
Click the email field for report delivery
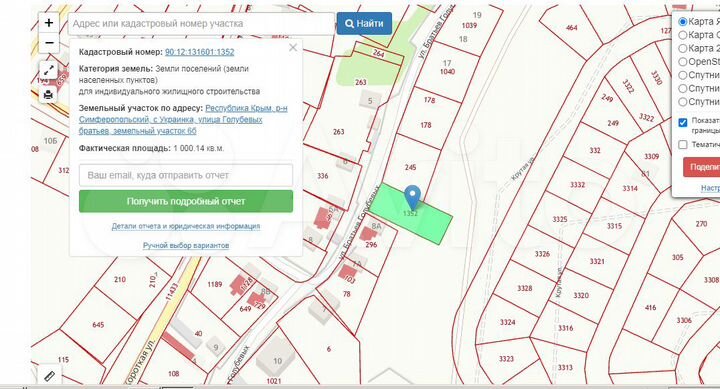(x=186, y=175)
